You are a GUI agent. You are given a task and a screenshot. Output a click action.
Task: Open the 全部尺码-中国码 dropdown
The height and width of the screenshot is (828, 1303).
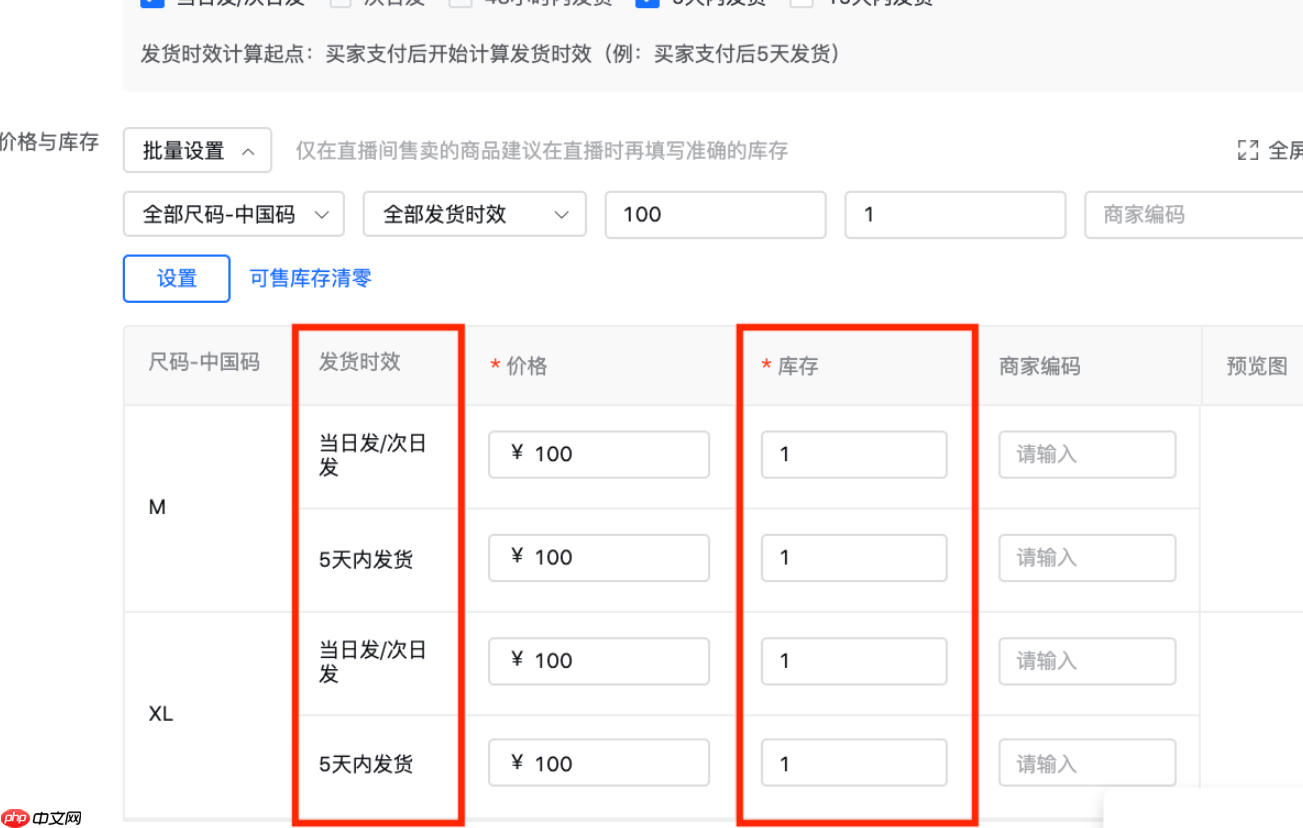(x=233, y=214)
